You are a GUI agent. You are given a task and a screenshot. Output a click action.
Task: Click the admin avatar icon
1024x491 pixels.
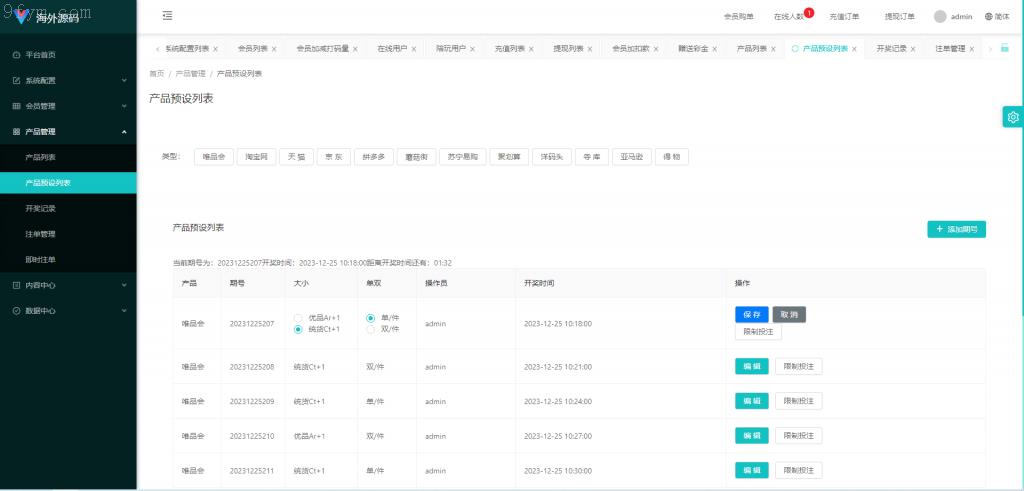point(940,17)
